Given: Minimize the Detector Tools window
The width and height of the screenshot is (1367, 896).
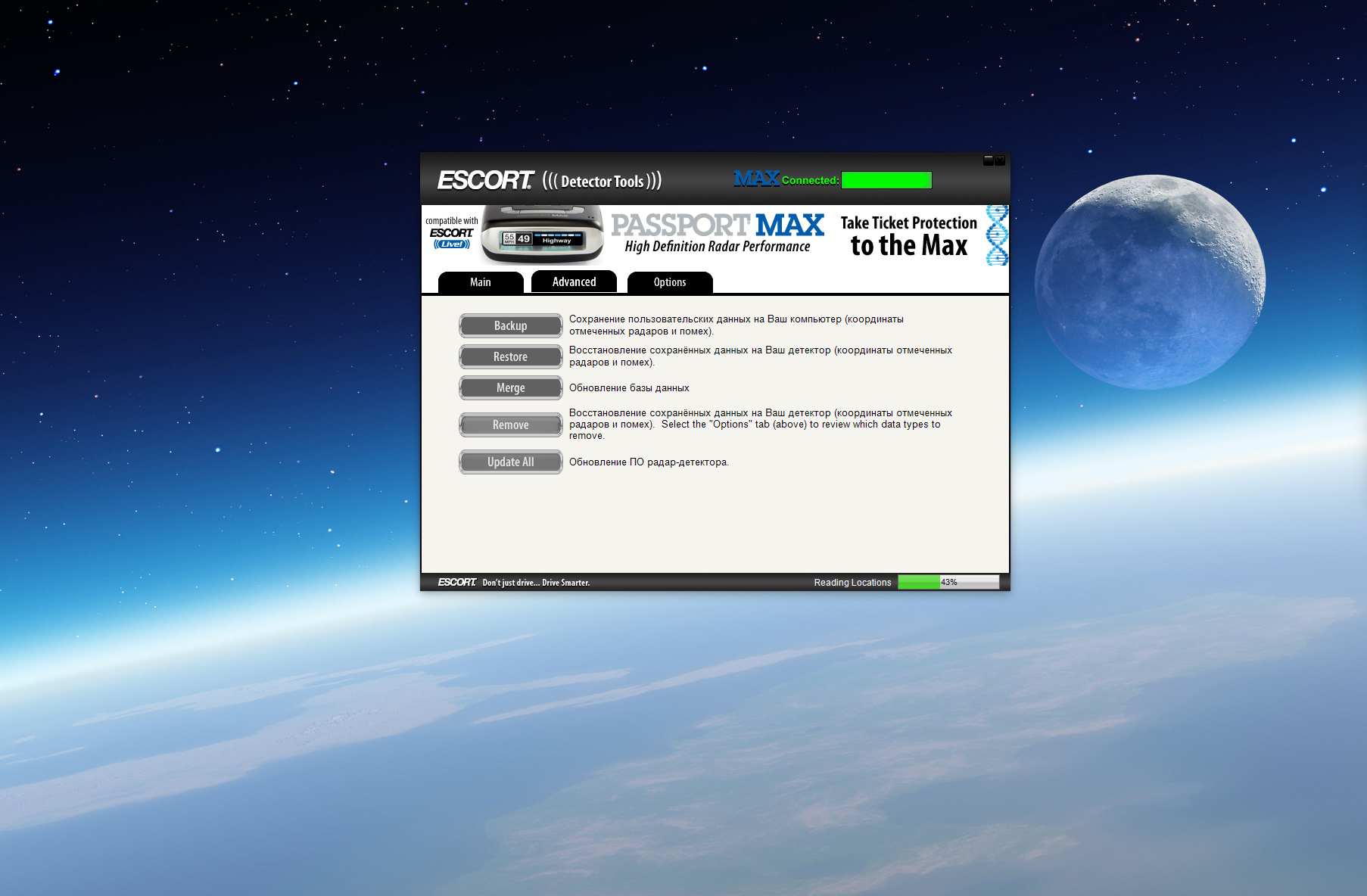Looking at the screenshot, I should click(988, 160).
